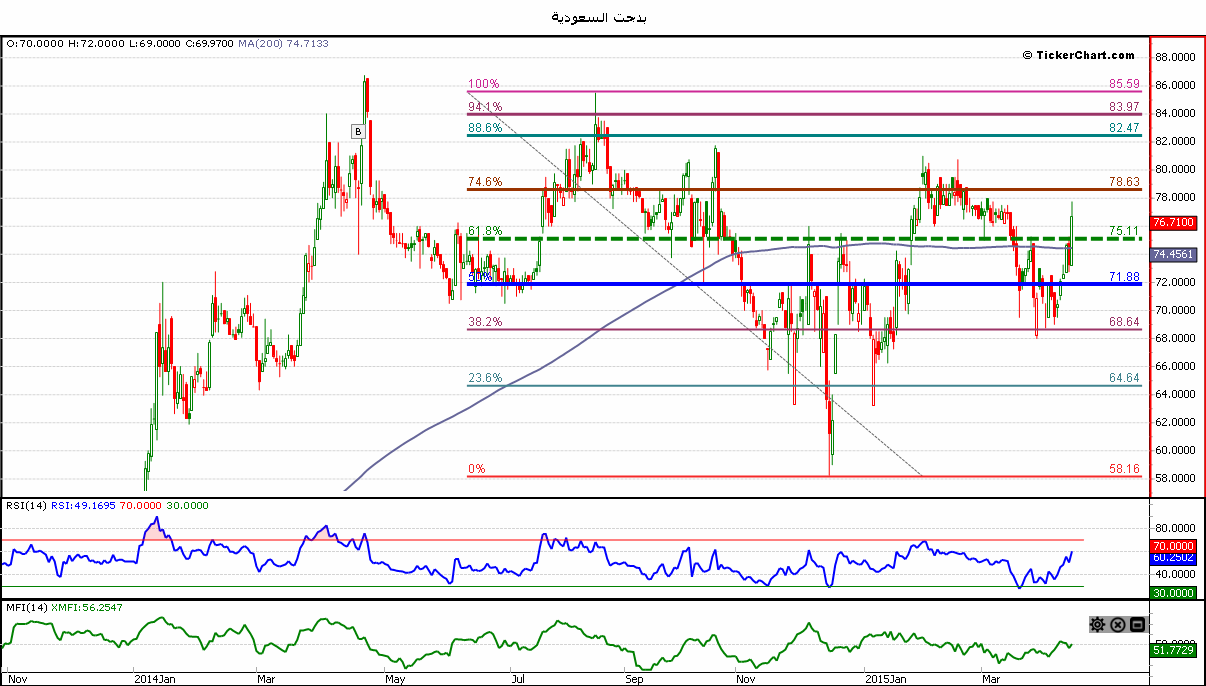The image size is (1206, 686).
Task: Click the 62.0000 price axis label
Action: [1174, 422]
